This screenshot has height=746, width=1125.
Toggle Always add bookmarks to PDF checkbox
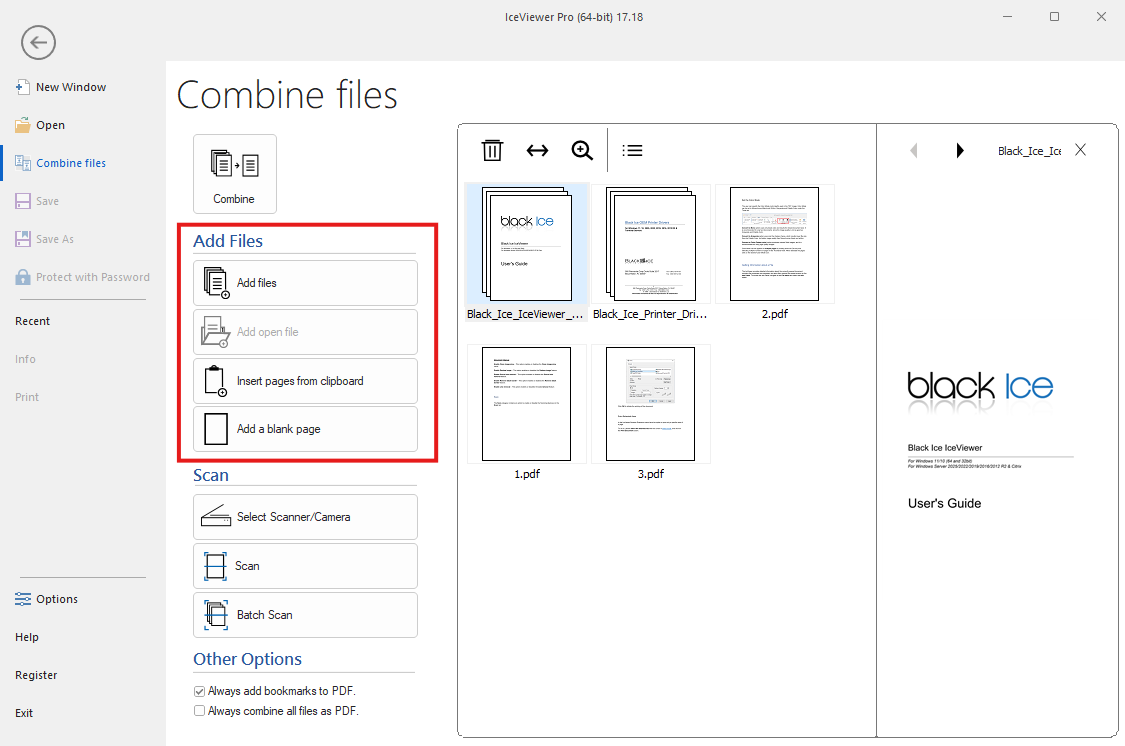point(199,691)
